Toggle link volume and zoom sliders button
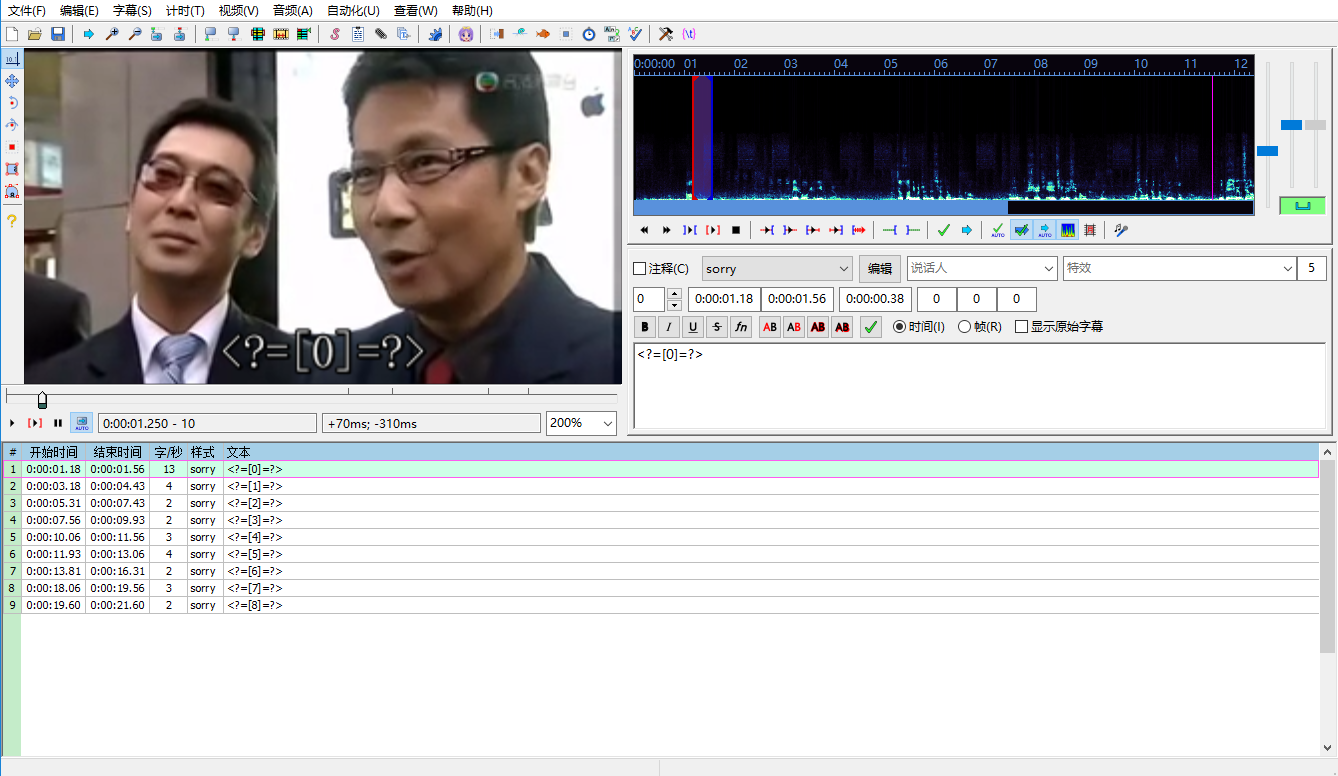Image resolution: width=1338 pixels, height=776 pixels. click(1302, 205)
